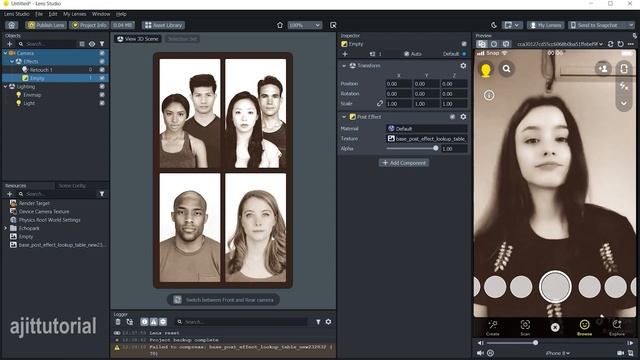
Task: Open the My Lenses menu in the menu bar
Action: tap(74, 14)
